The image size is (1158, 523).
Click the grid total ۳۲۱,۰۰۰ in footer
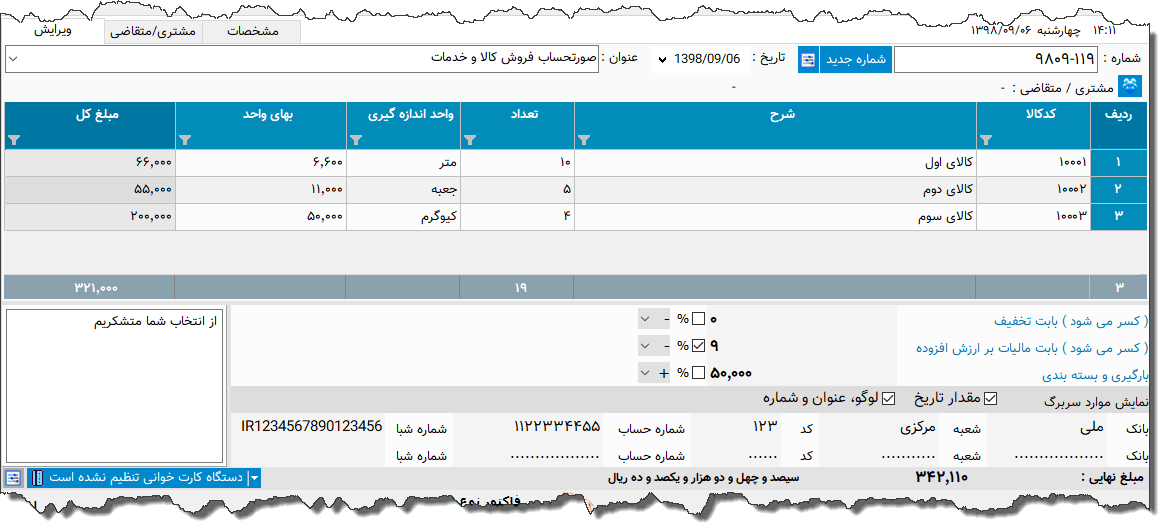point(95,287)
